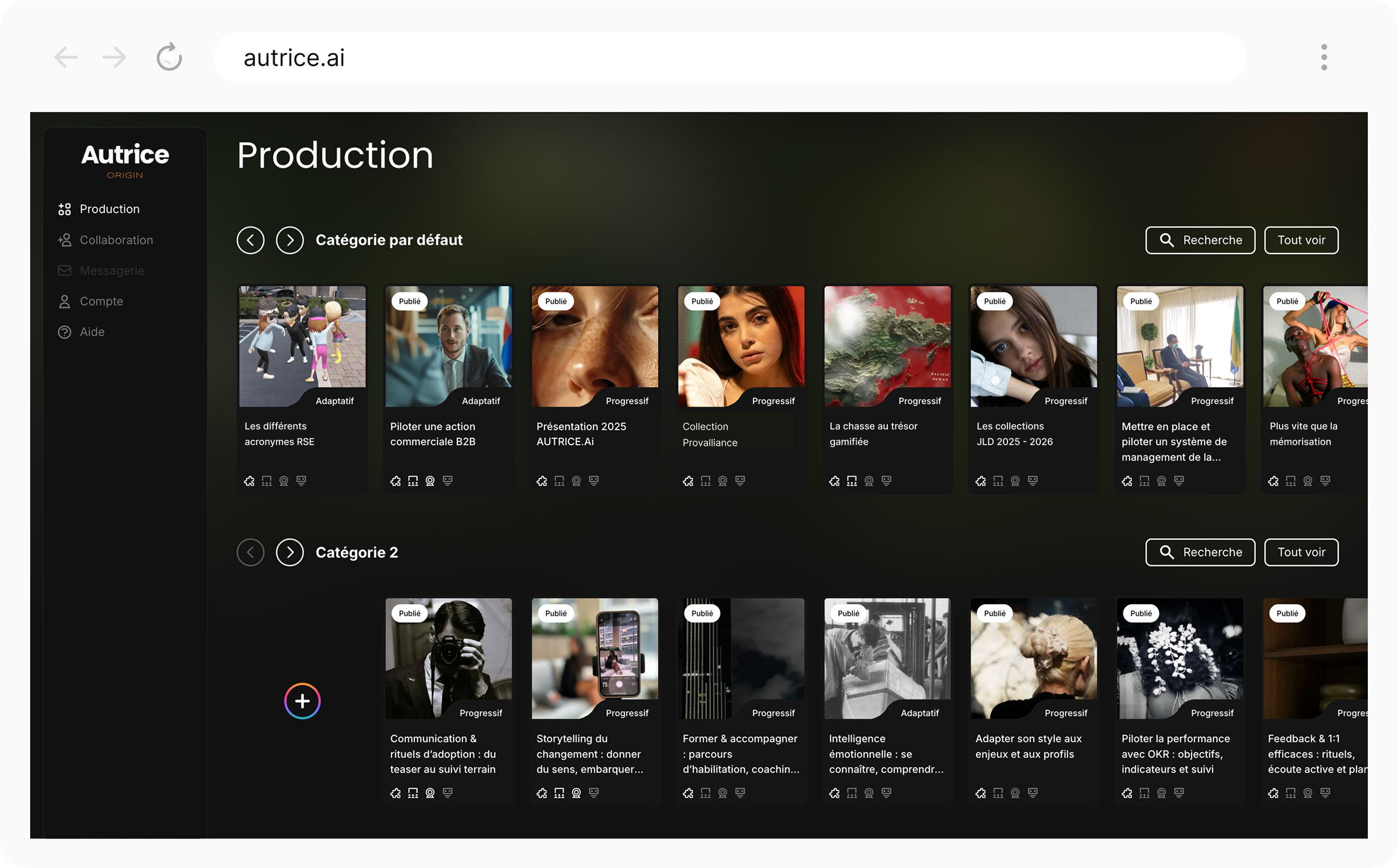The height and width of the screenshot is (868, 1398).
Task: Click the webcam icon on Piloter une action commerciale B2B
Action: (x=430, y=481)
